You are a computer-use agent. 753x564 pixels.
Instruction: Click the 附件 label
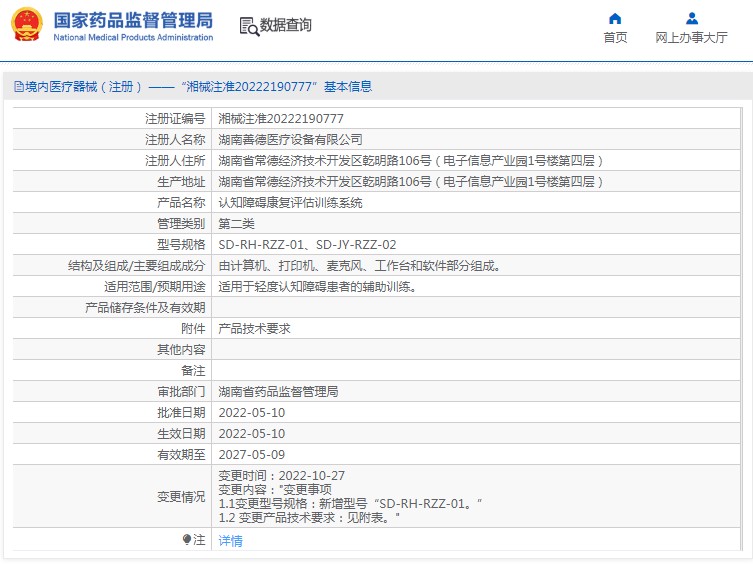193,329
